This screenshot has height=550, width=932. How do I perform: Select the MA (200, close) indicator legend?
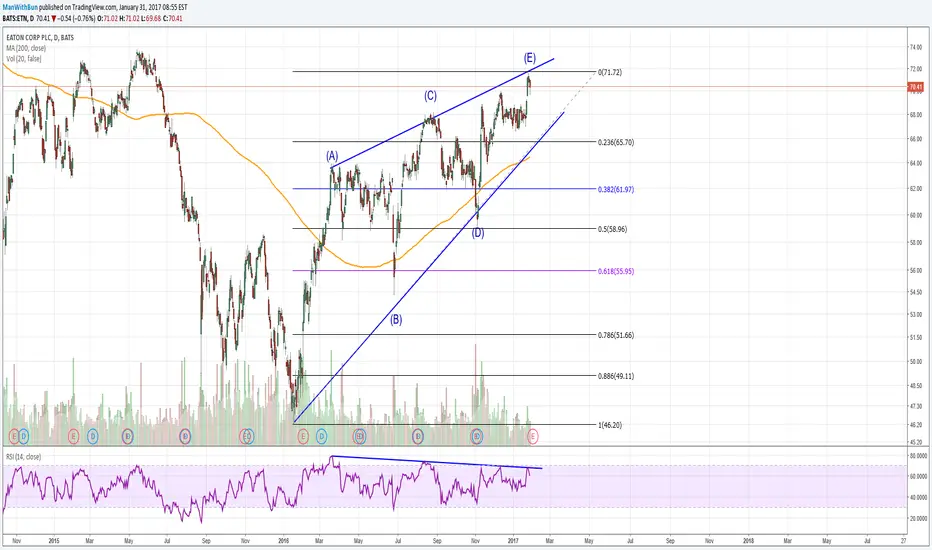coord(26,48)
